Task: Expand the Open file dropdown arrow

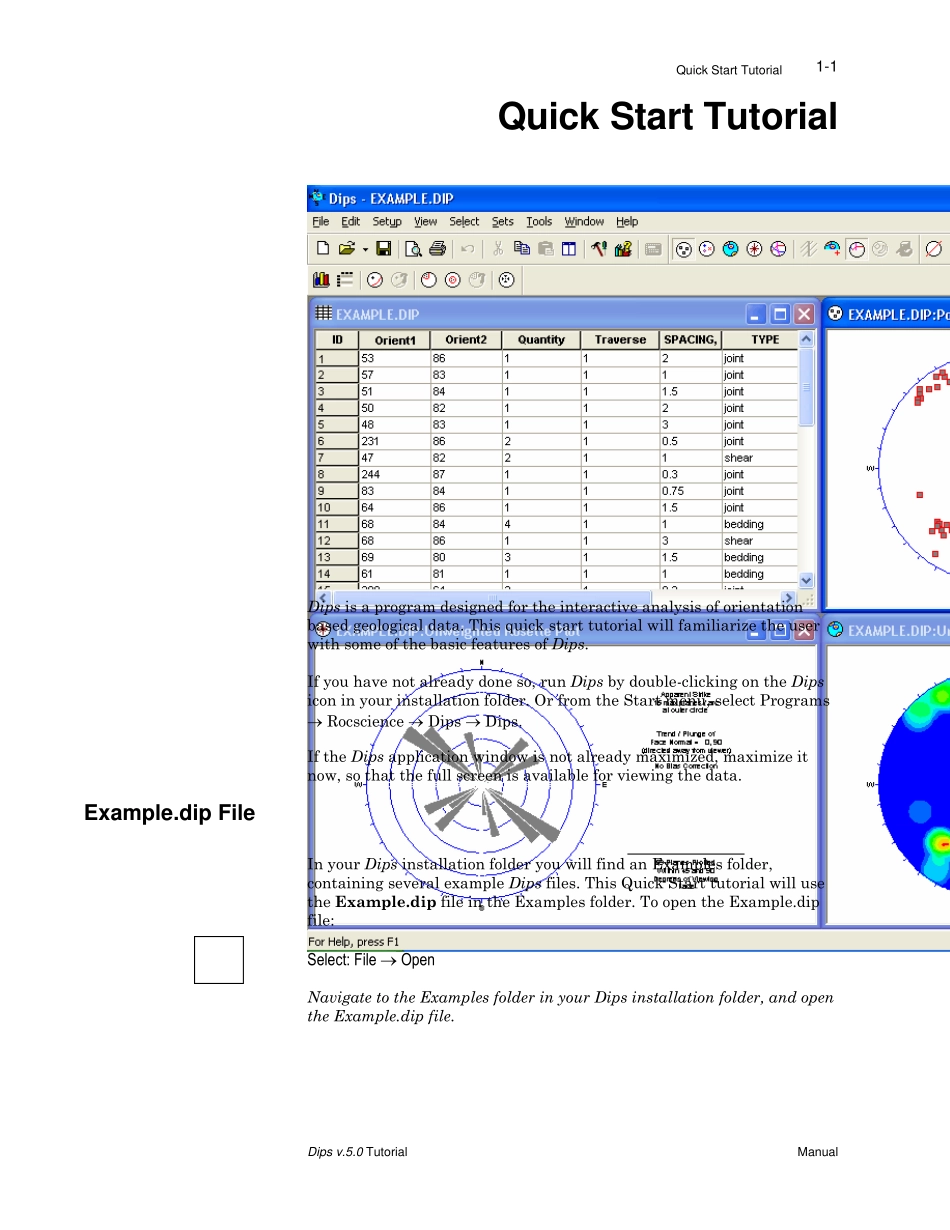Action: click(x=365, y=249)
